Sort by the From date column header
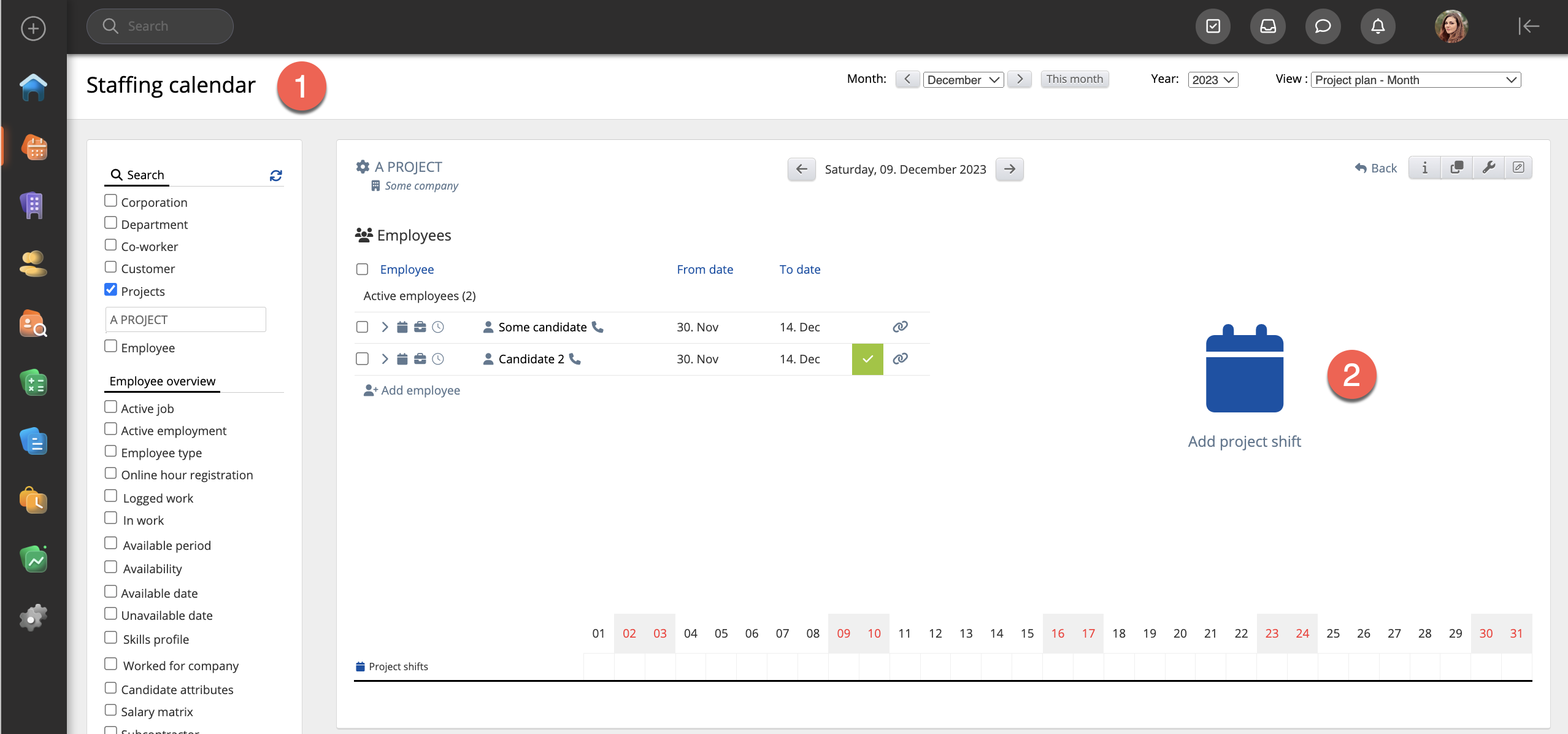 (x=704, y=269)
